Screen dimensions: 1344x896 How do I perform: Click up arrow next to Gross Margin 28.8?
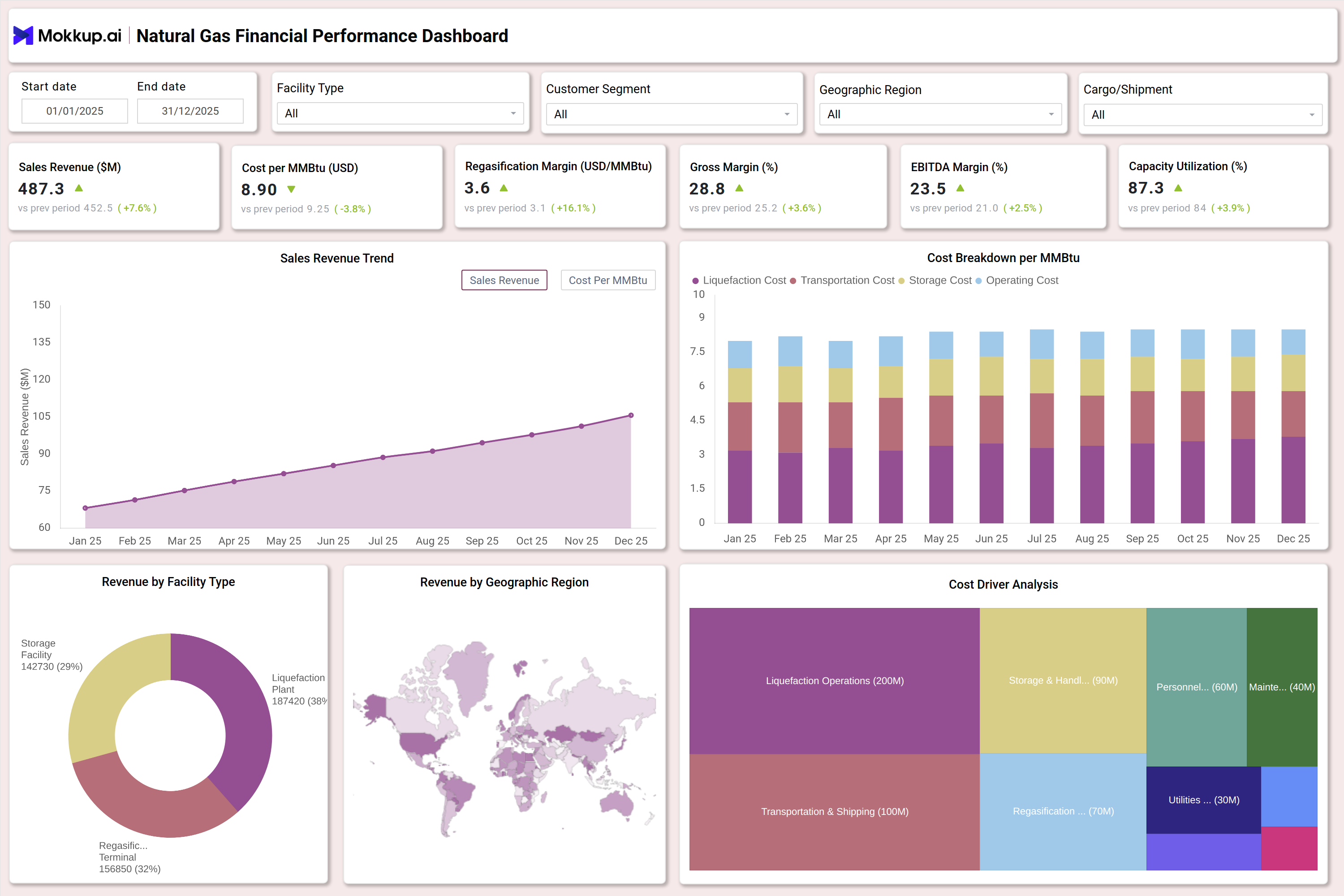point(739,188)
